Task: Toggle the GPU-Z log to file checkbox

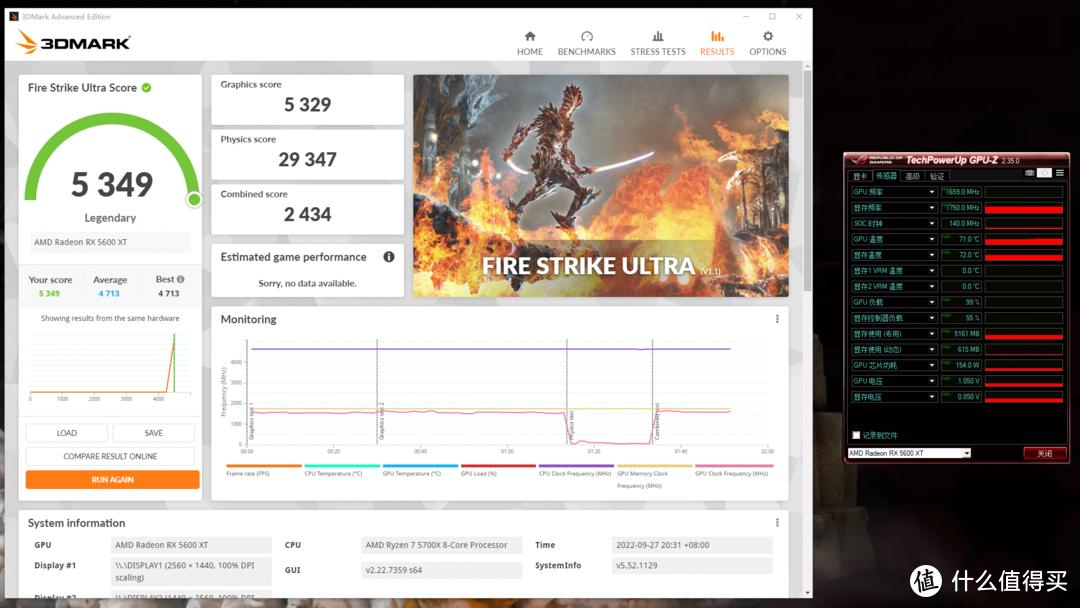Action: [856, 435]
